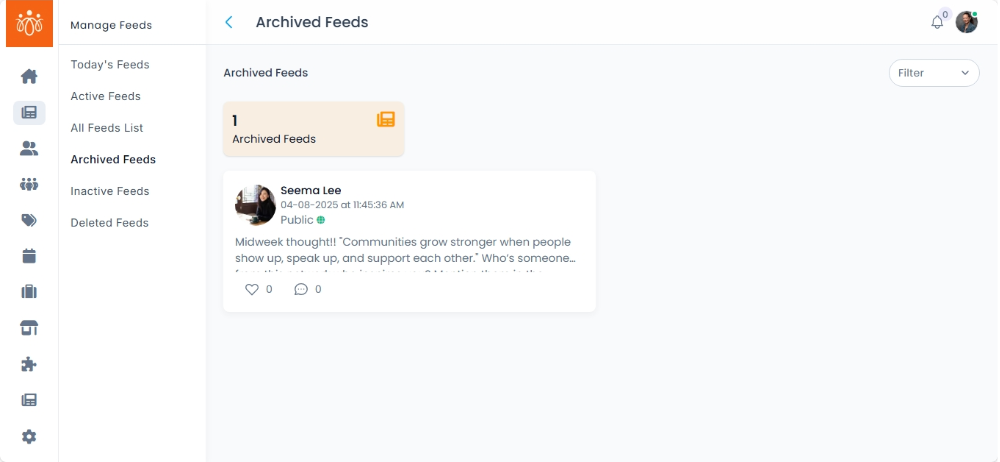Open the groups (three people) sidebar icon
Image resolution: width=1000 pixels, height=462 pixels.
click(x=29, y=185)
